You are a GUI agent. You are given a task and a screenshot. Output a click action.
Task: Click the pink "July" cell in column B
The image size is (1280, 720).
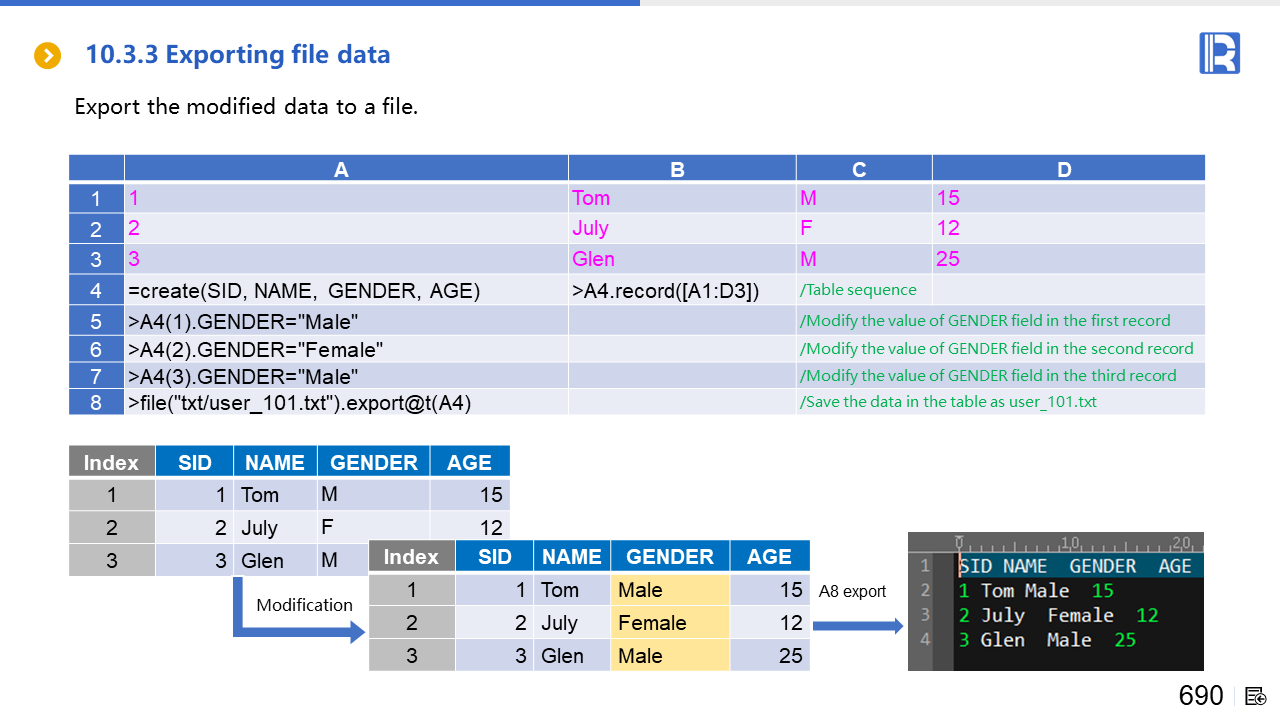coord(590,228)
